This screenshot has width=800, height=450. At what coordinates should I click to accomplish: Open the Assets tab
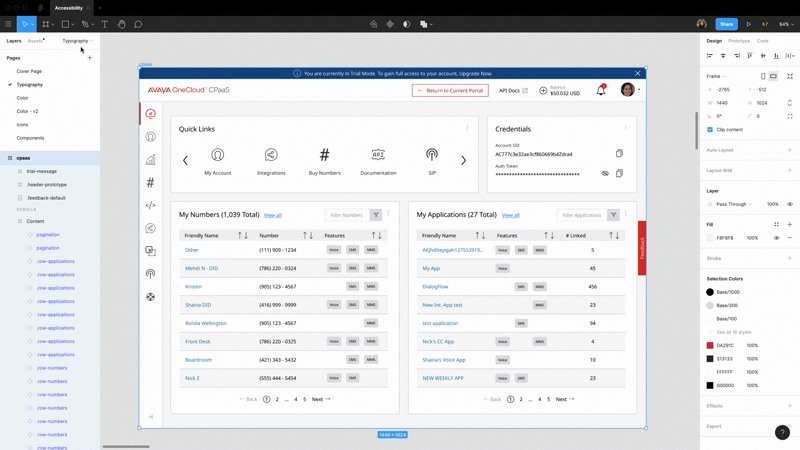coord(35,41)
